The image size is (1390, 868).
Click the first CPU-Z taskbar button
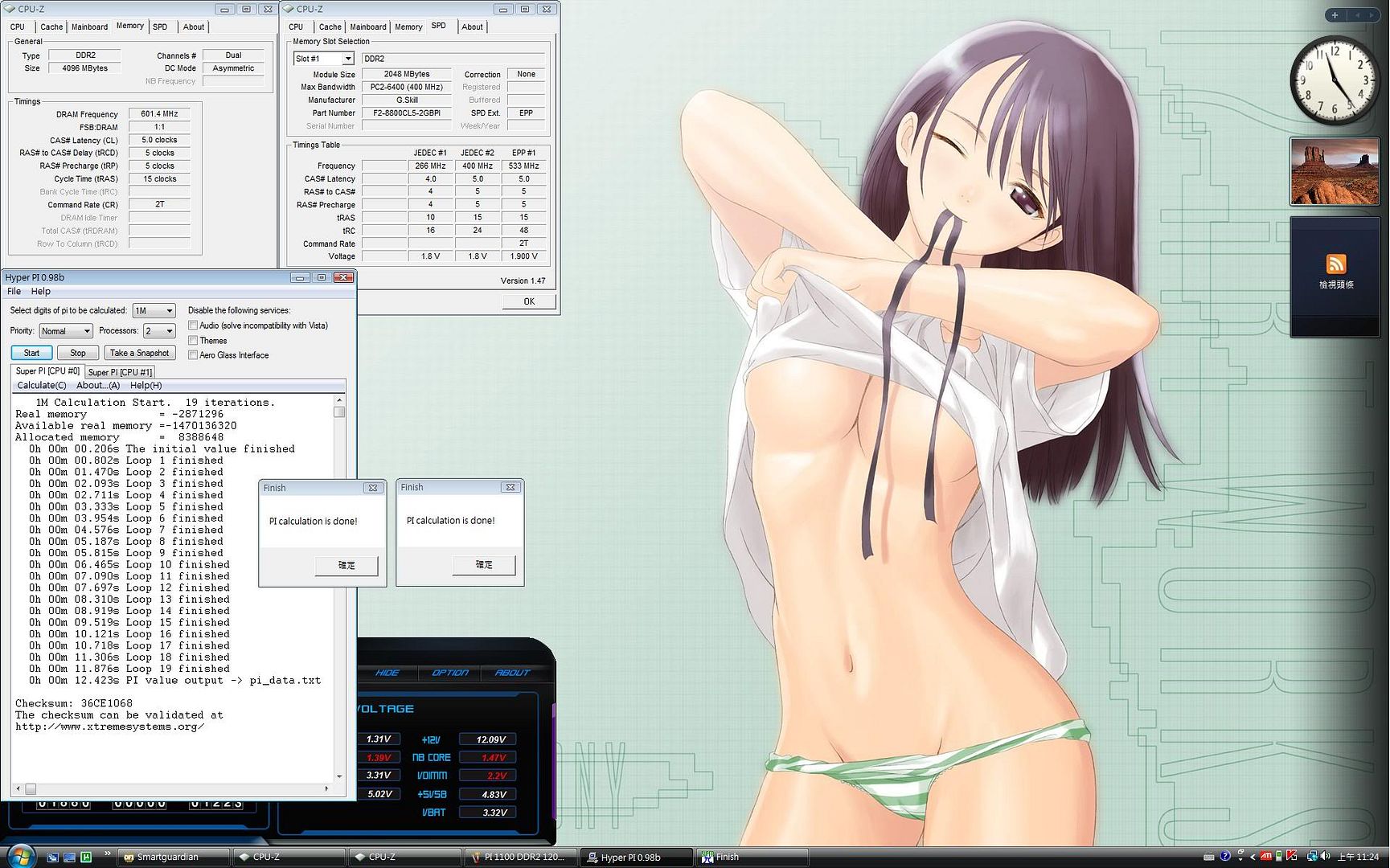point(289,857)
